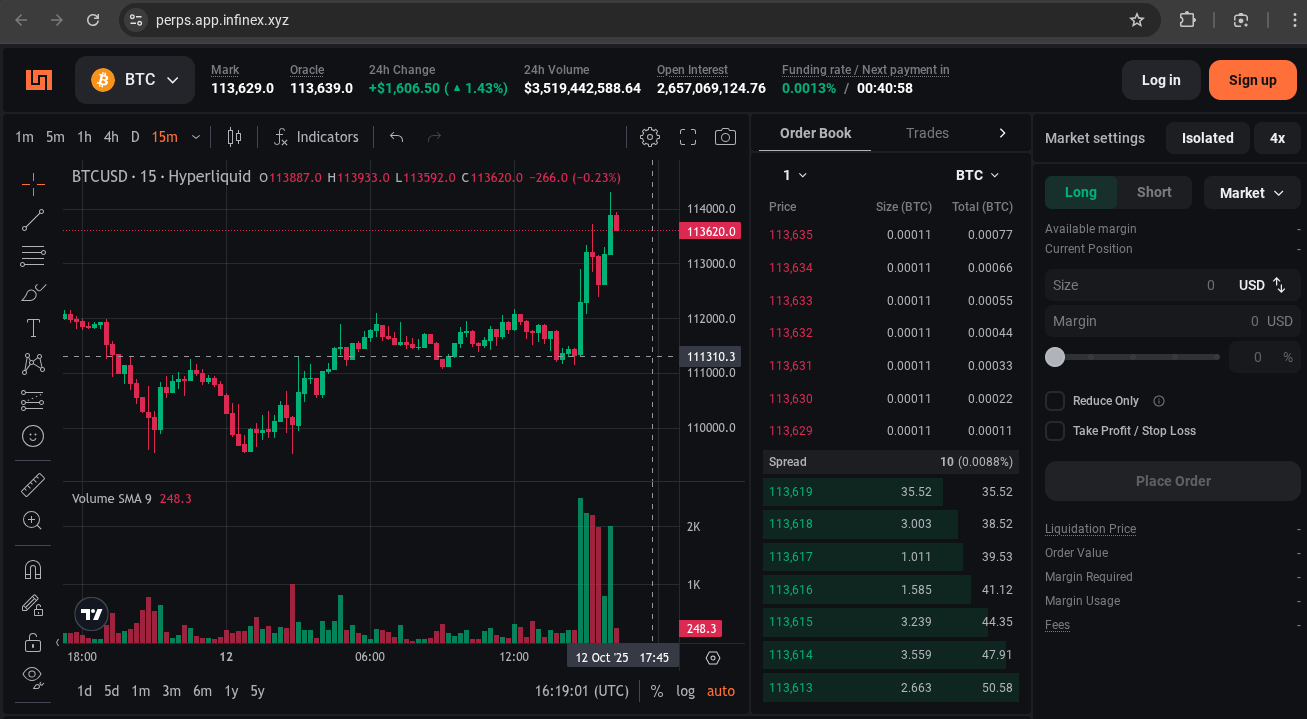
Task: Open the emoji icons tool
Action: [x=33, y=436]
